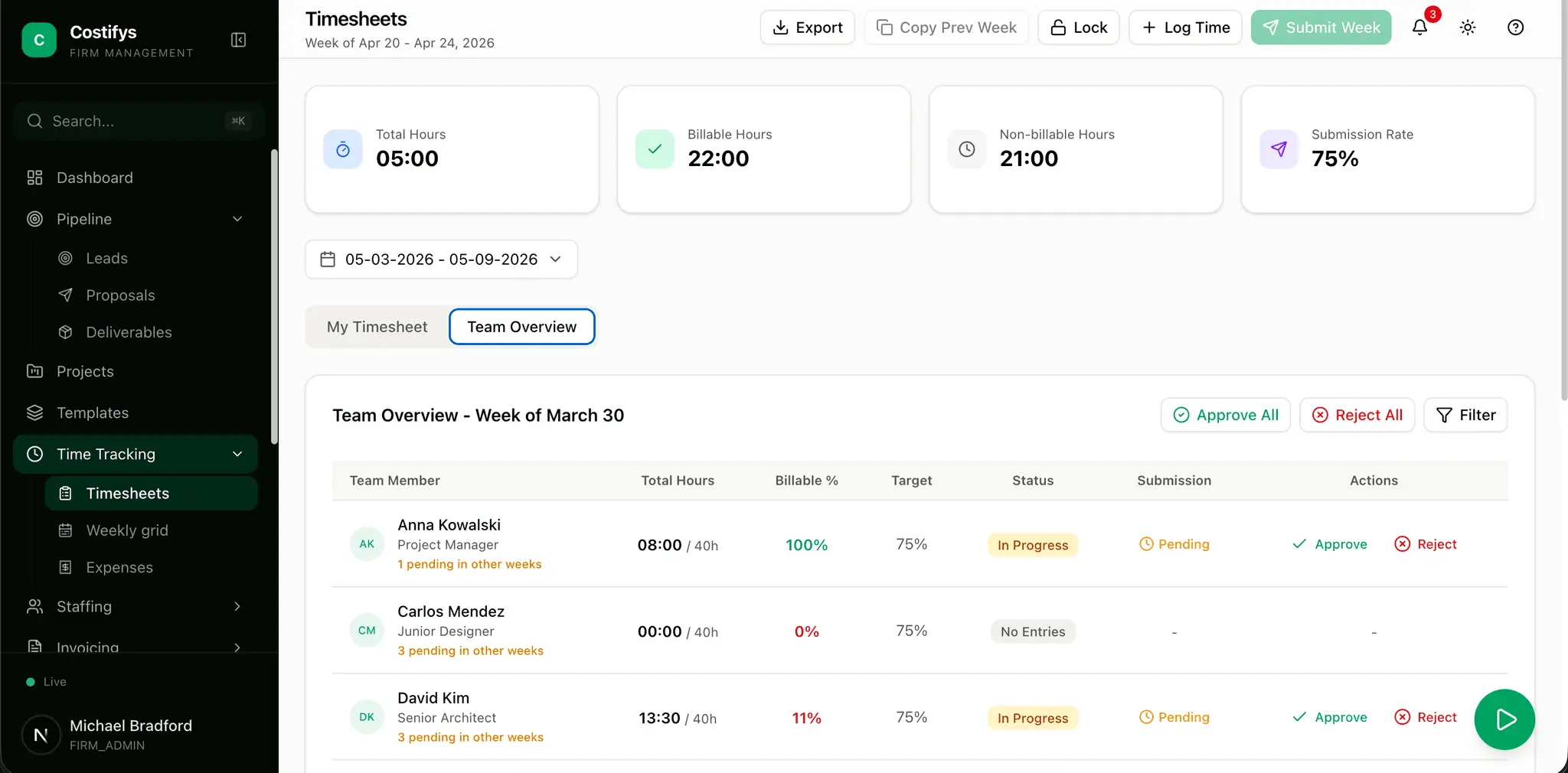1568x773 pixels.
Task: Open Leads under Pipeline
Action: tap(151, 259)
